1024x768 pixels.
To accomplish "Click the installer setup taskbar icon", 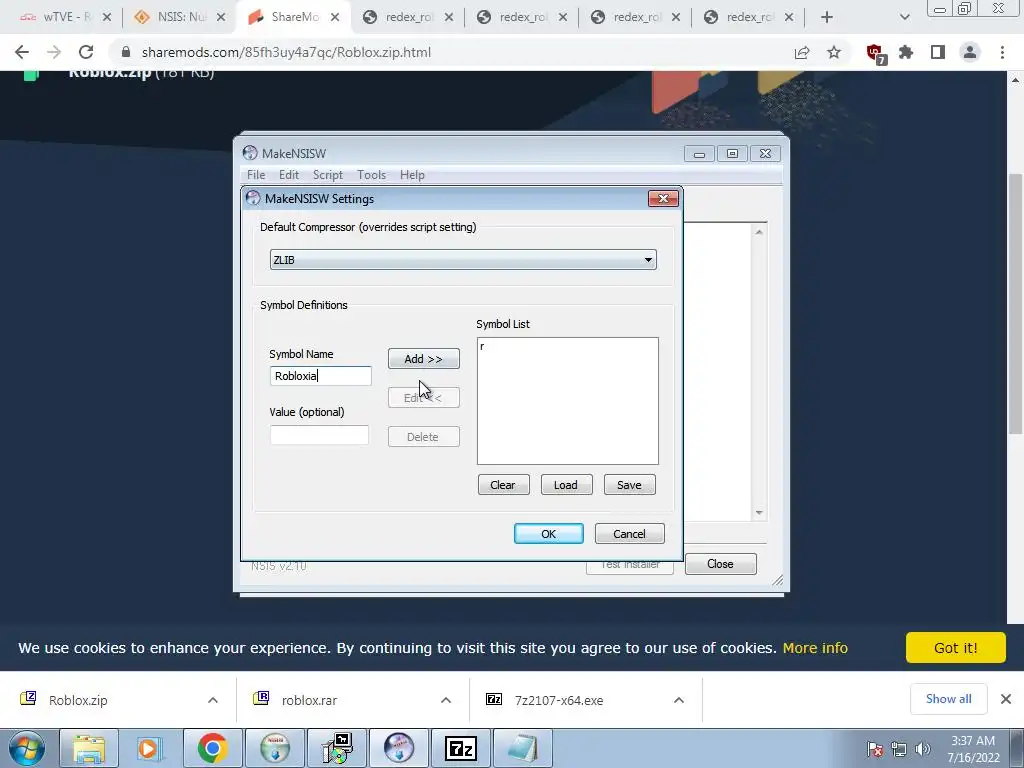I will [337, 748].
